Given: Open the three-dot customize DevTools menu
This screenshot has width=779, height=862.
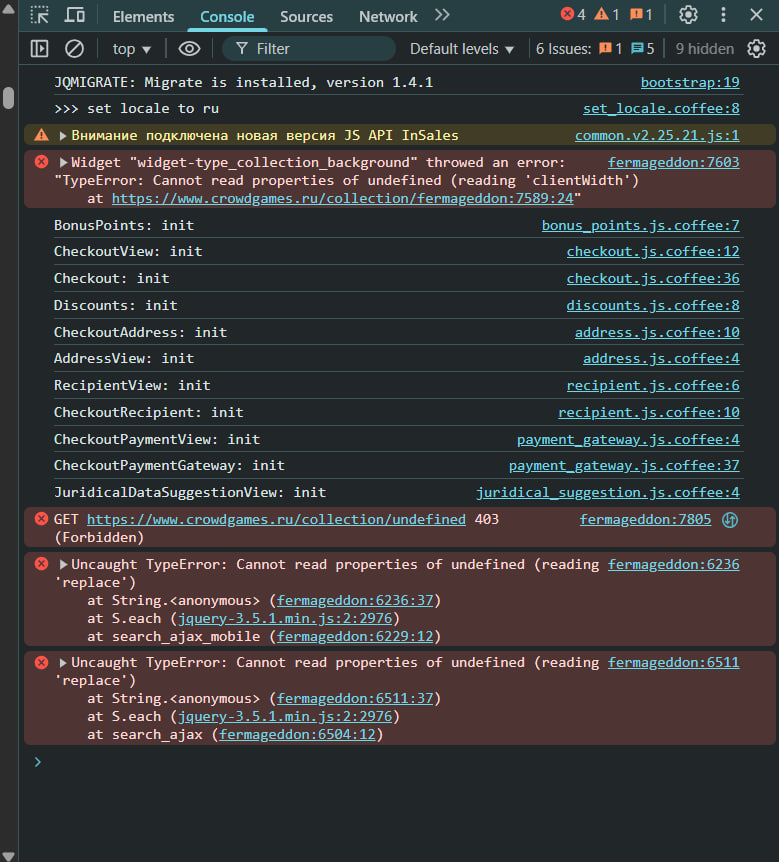Looking at the screenshot, I should tap(724, 15).
